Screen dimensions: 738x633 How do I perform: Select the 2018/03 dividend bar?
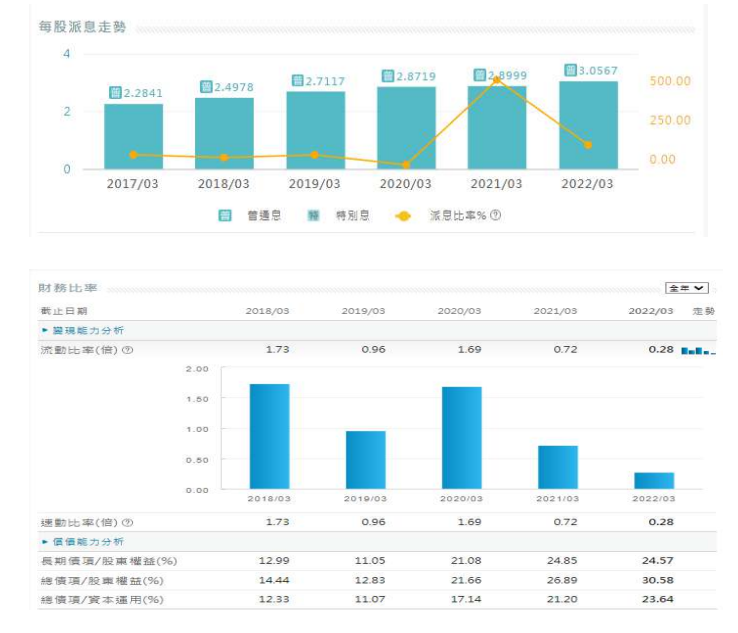click(225, 134)
